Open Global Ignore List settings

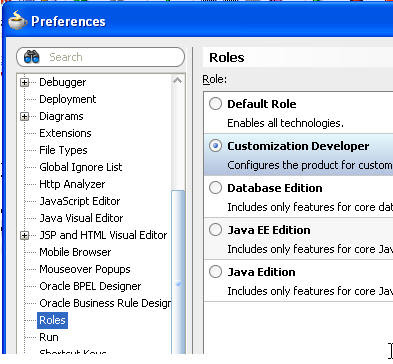click(81, 167)
